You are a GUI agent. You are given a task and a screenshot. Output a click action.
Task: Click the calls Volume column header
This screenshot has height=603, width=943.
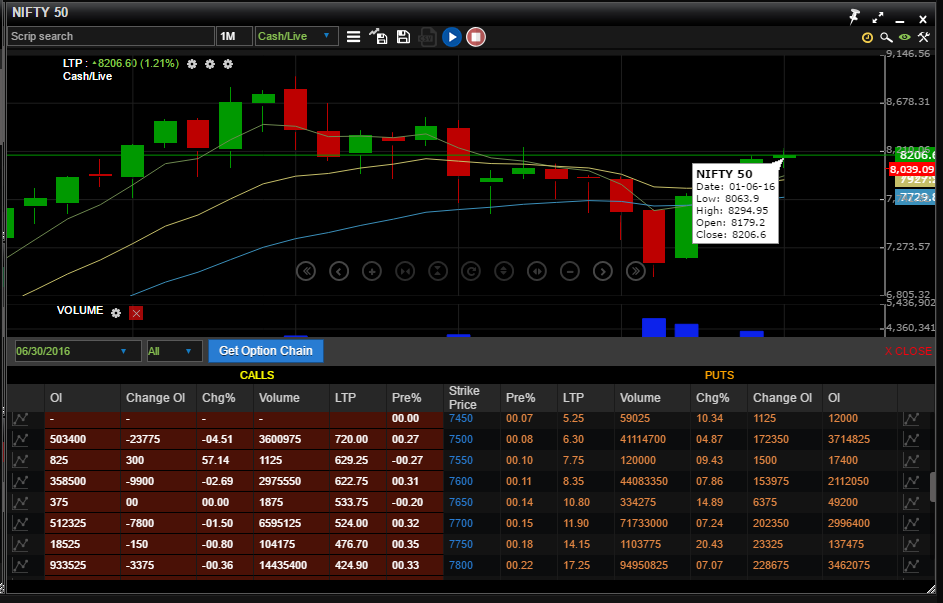tap(291, 398)
